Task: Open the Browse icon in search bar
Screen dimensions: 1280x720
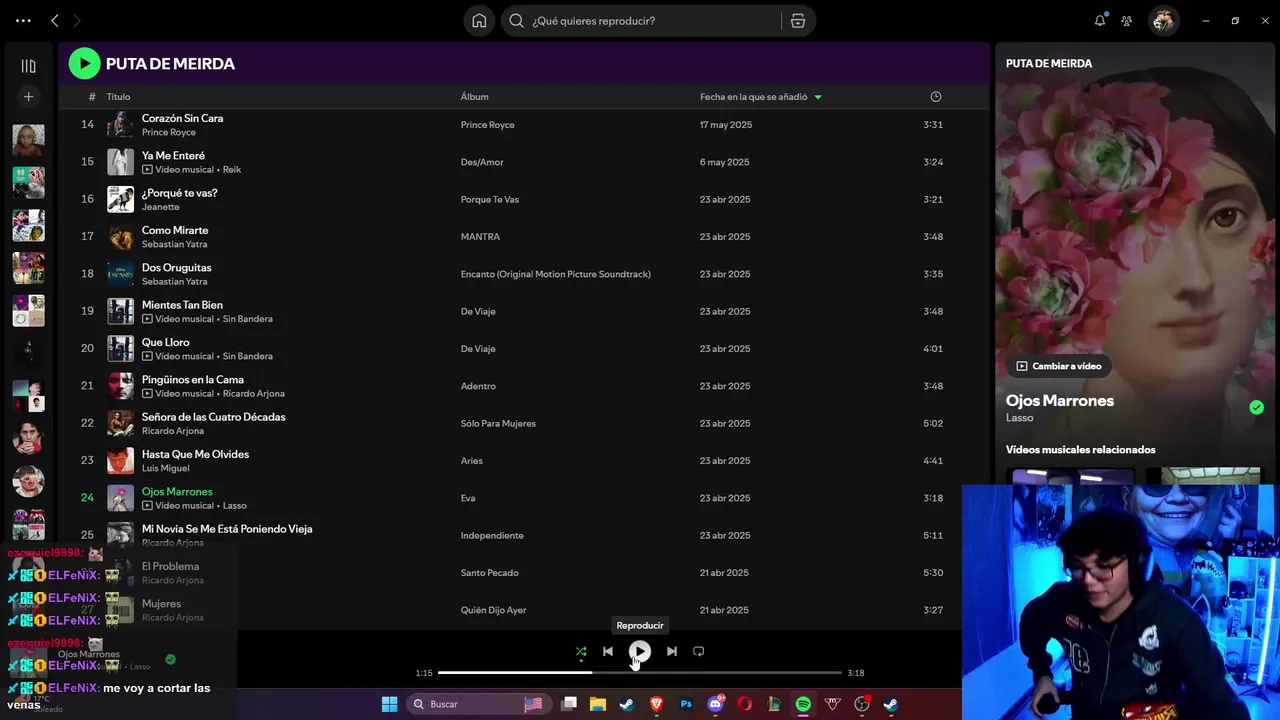Action: coord(798,21)
